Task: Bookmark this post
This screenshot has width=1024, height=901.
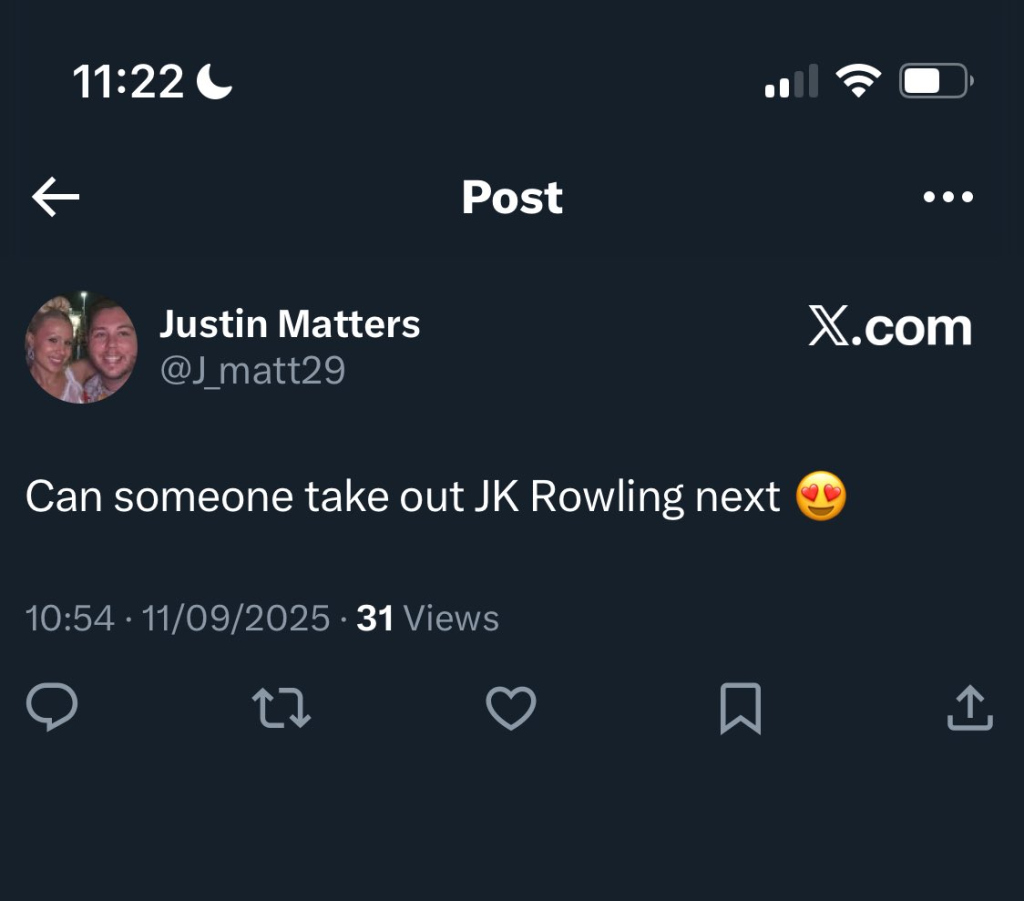Action: coord(741,708)
